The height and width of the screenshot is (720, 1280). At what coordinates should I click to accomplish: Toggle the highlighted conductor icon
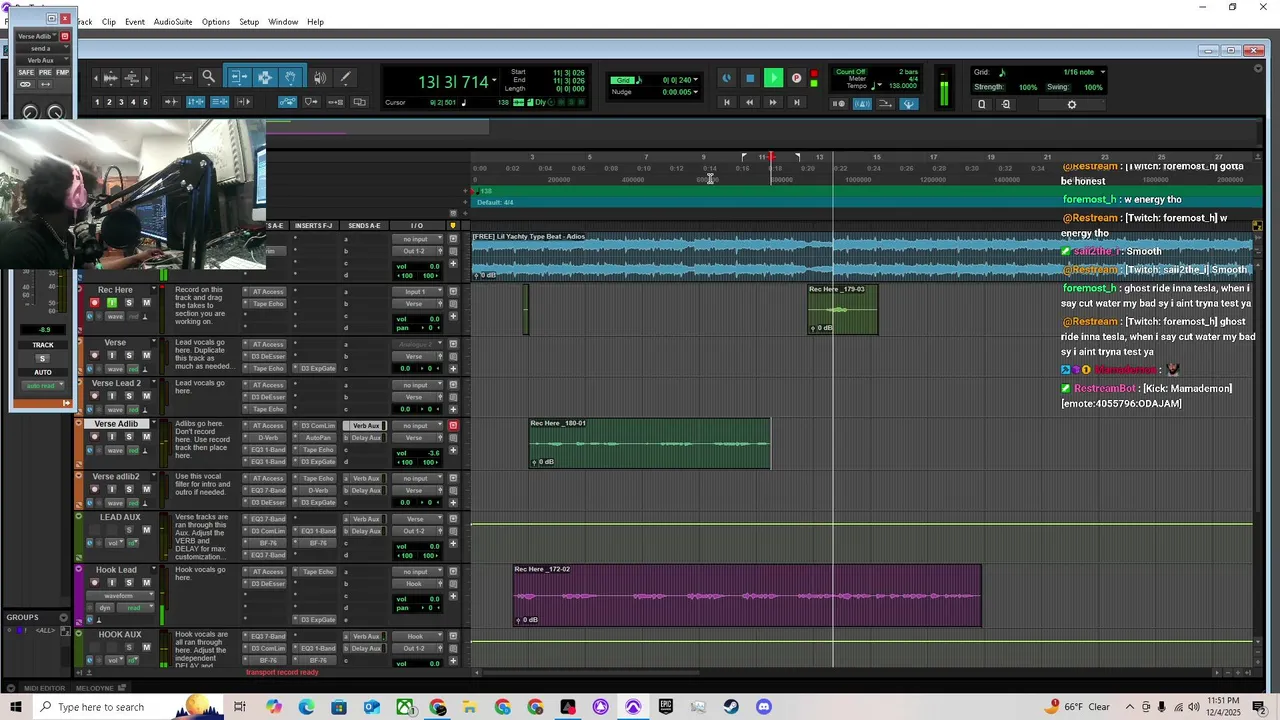pyautogui.click(x=908, y=103)
